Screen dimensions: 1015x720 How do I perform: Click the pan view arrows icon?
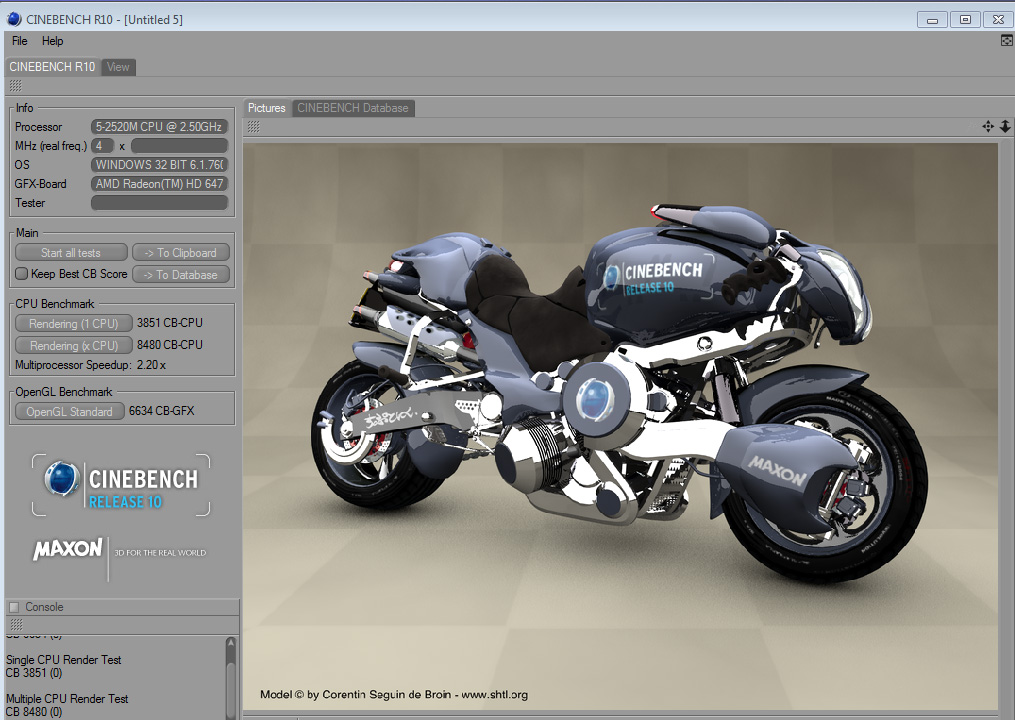(x=988, y=126)
